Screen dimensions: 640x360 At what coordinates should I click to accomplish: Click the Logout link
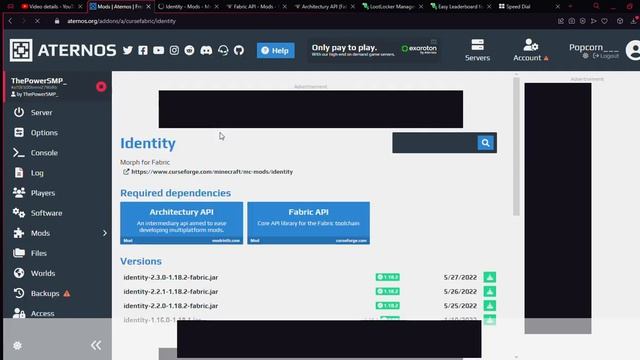pos(606,56)
